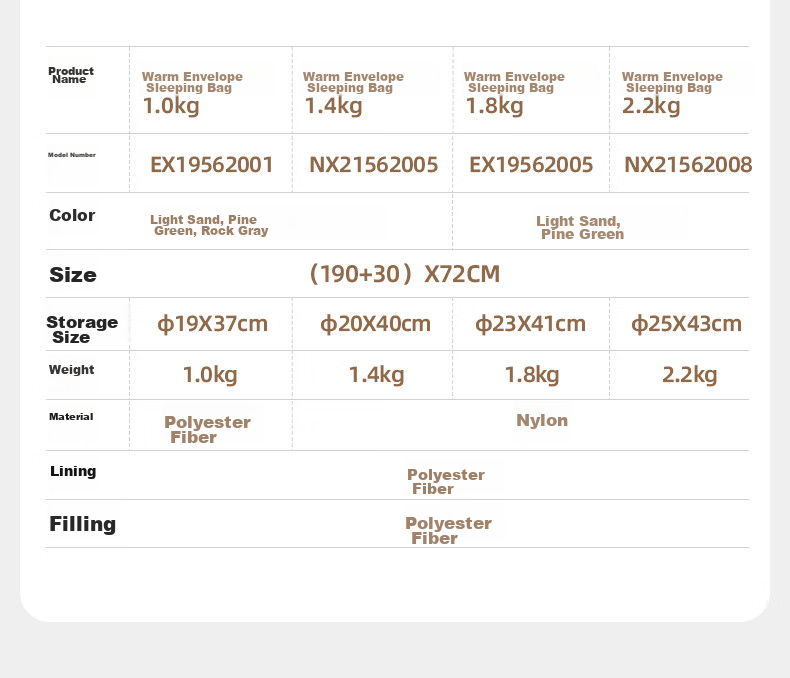Image resolution: width=790 pixels, height=678 pixels.
Task: Click the Lining row label
Action: click(x=73, y=471)
